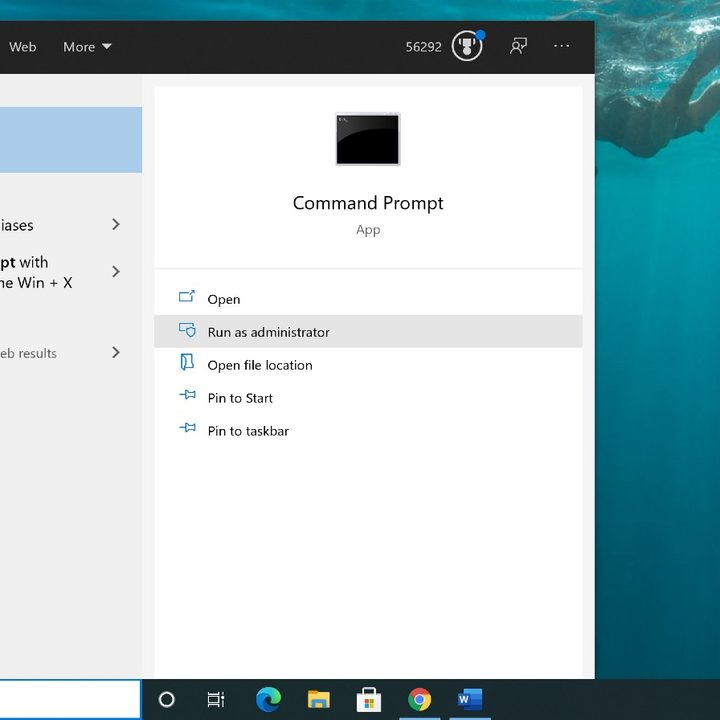
Task: Click the pin icon next to Pin to taskbar
Action: [x=187, y=428]
